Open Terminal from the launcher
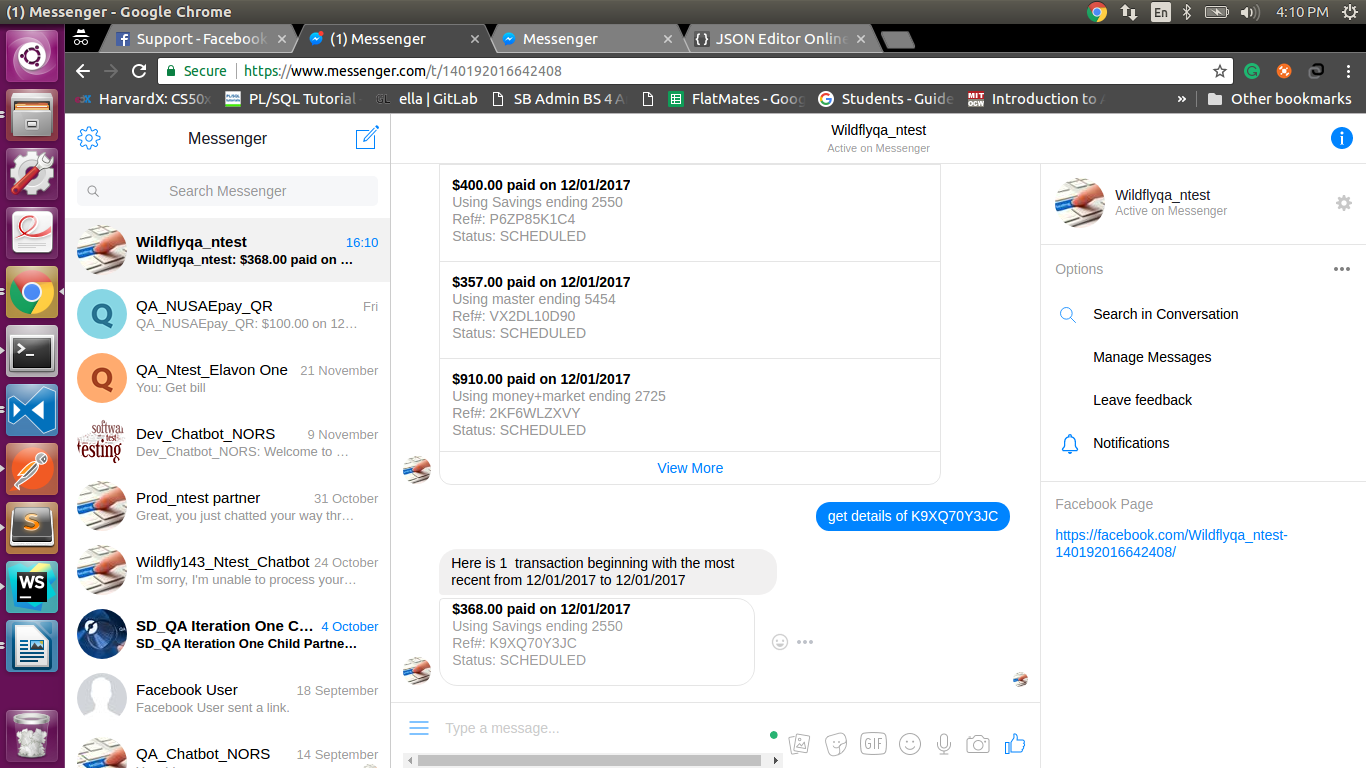Viewport: 1366px width, 768px height. (32, 351)
